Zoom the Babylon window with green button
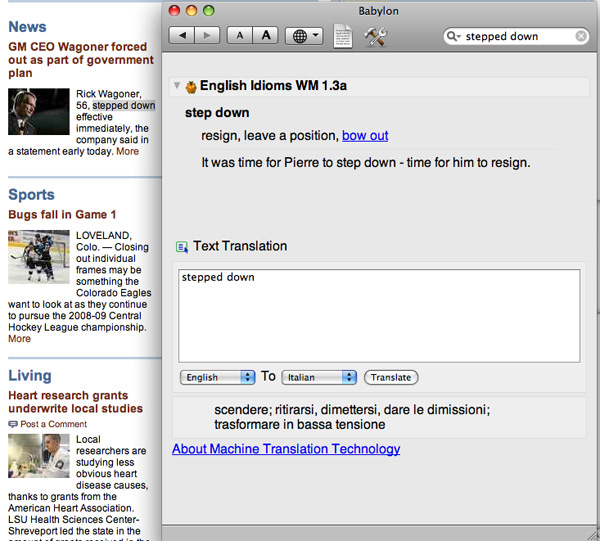Screen dimensions: 600x541 click(x=209, y=10)
